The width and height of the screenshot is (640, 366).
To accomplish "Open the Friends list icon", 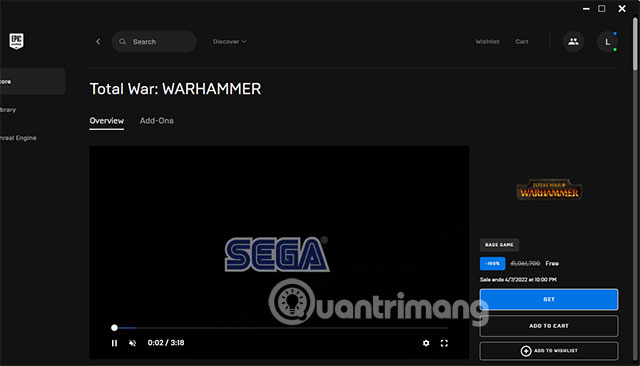I will (573, 42).
